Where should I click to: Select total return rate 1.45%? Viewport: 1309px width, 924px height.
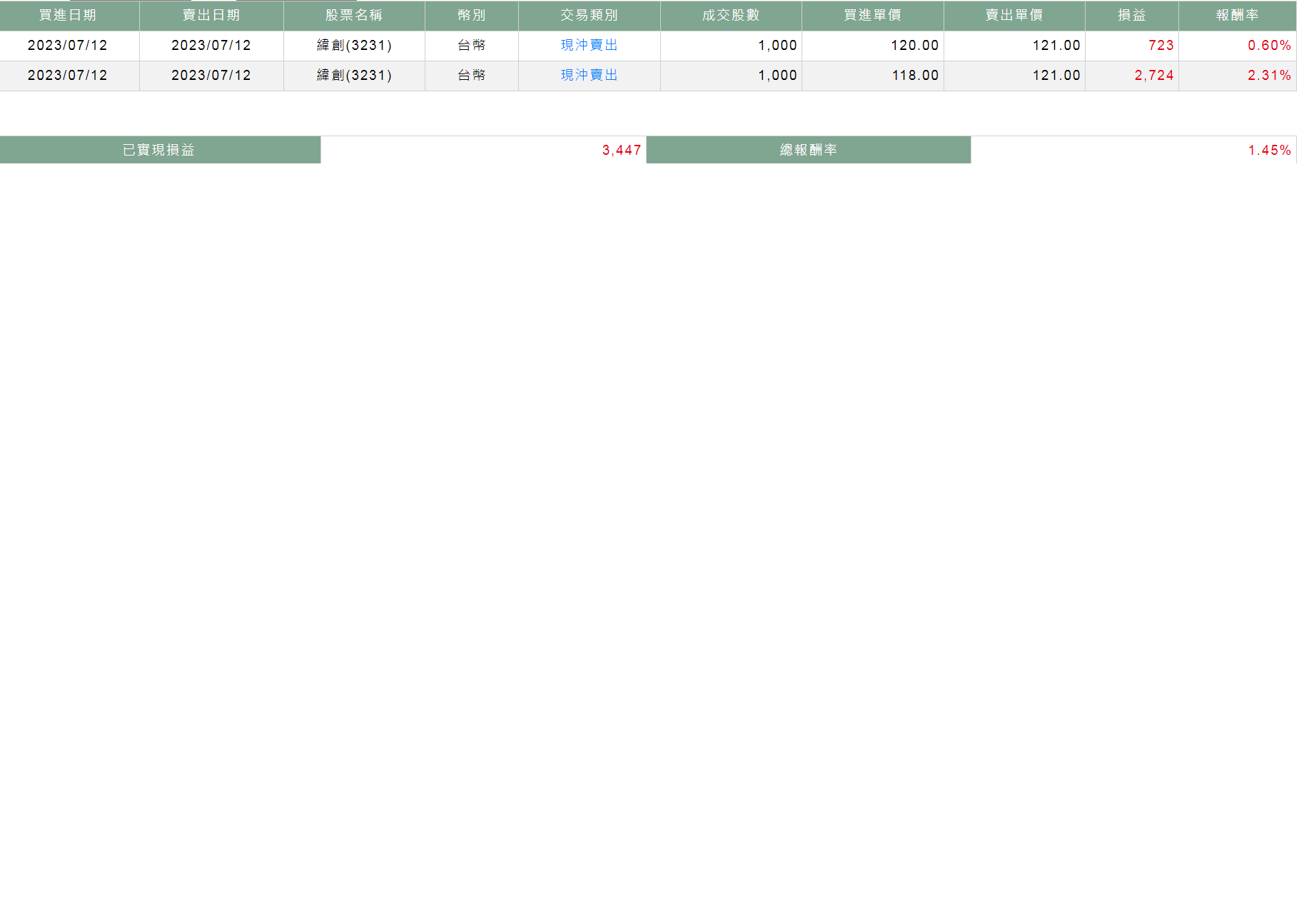click(x=1269, y=151)
